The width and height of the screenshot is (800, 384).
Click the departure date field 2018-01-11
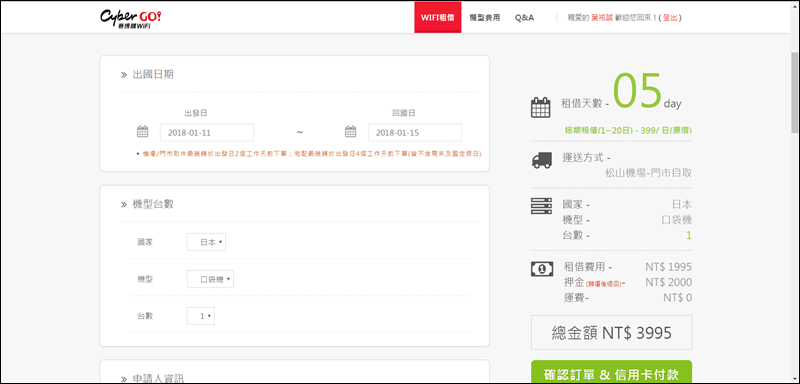207,133
